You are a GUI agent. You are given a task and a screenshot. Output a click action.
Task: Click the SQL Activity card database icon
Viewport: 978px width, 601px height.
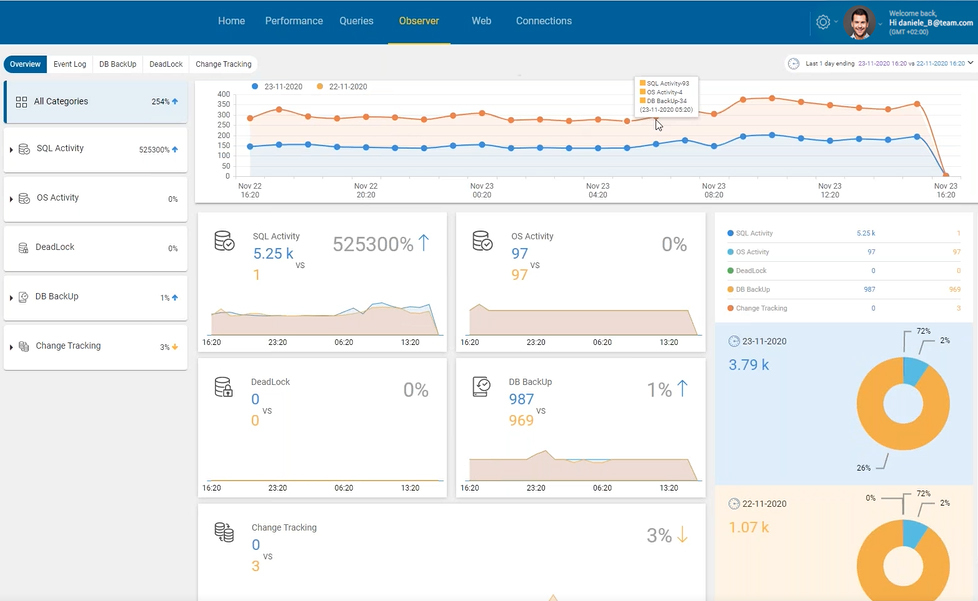[225, 241]
